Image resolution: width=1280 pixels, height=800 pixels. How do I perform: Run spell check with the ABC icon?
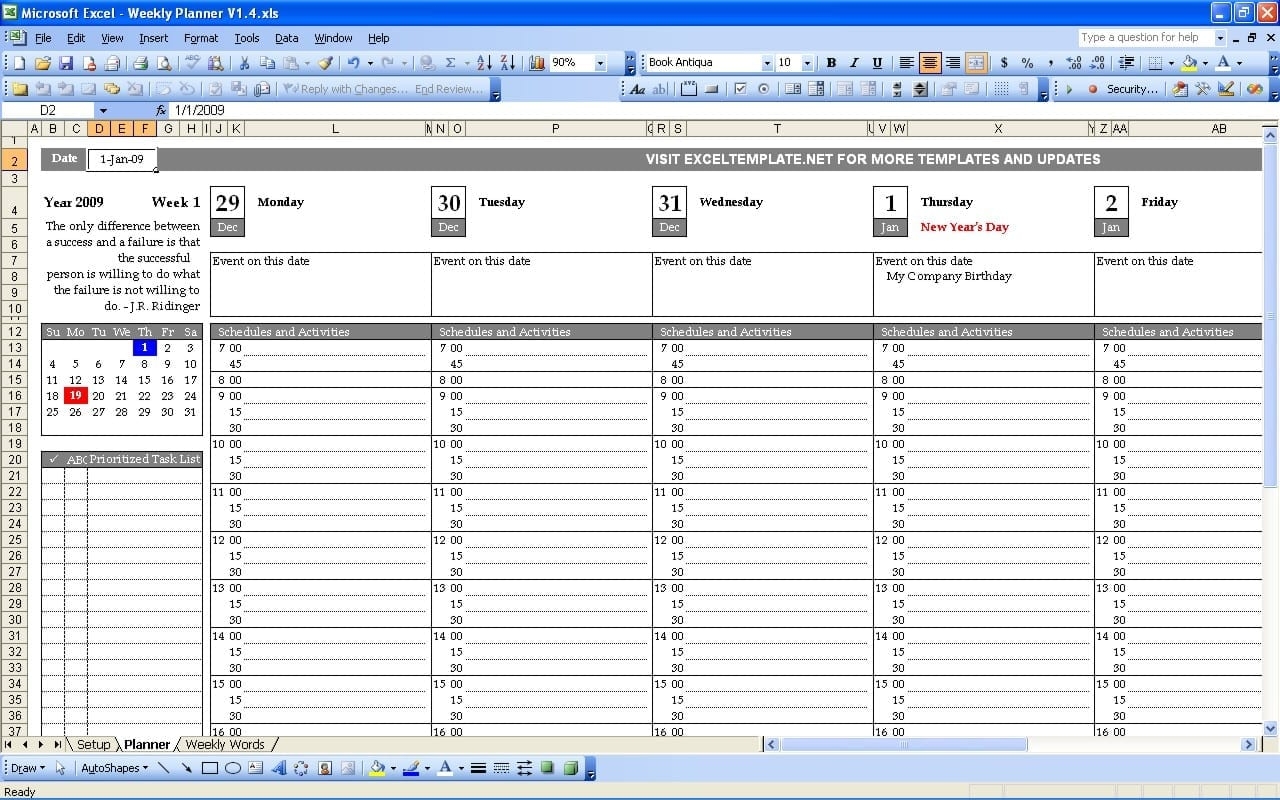point(192,62)
